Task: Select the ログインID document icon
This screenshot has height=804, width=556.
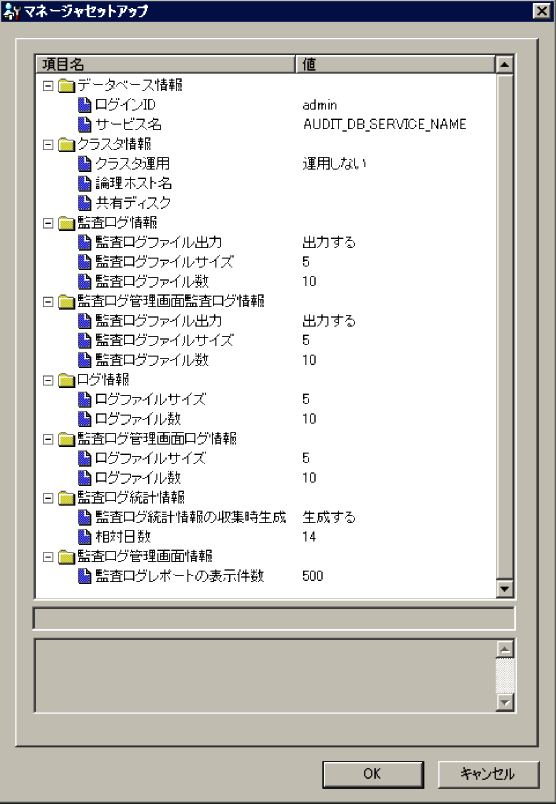Action: (84, 105)
